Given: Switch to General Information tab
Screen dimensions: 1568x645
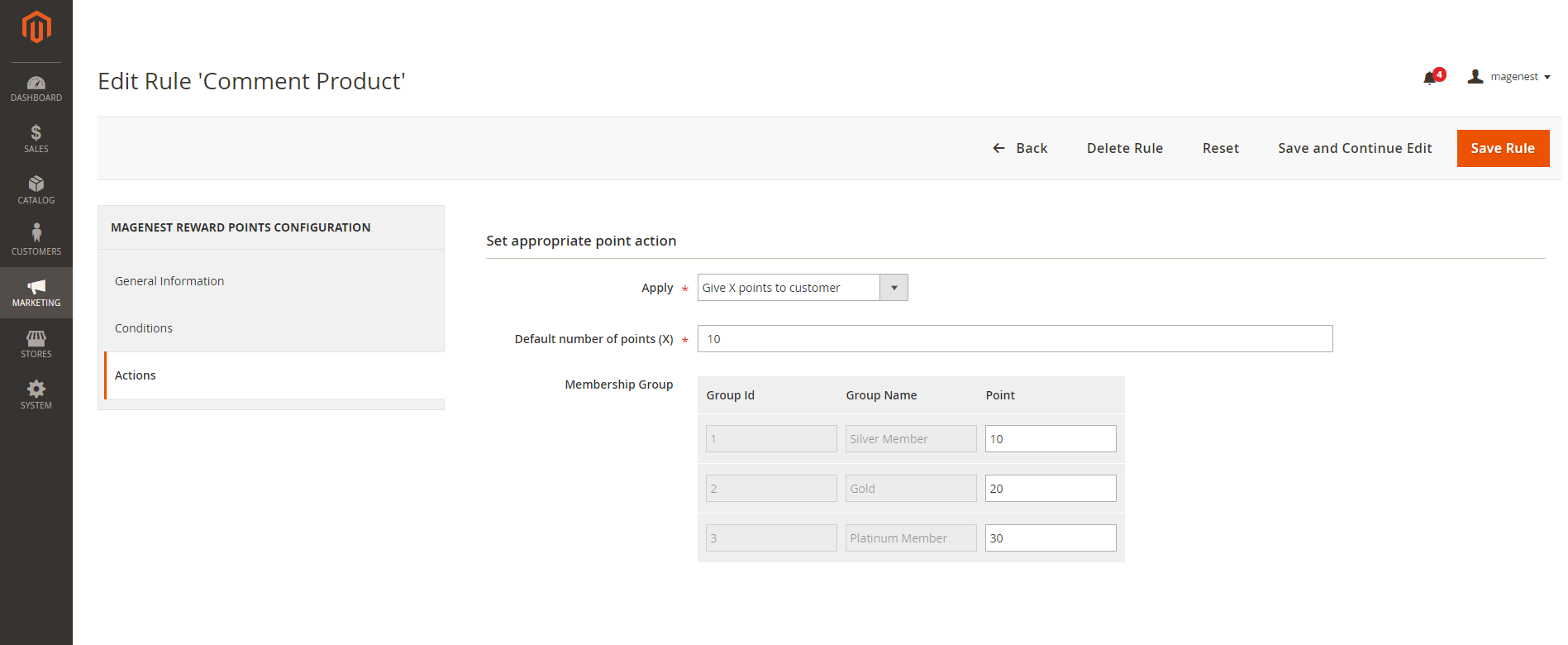Looking at the screenshot, I should [169, 281].
